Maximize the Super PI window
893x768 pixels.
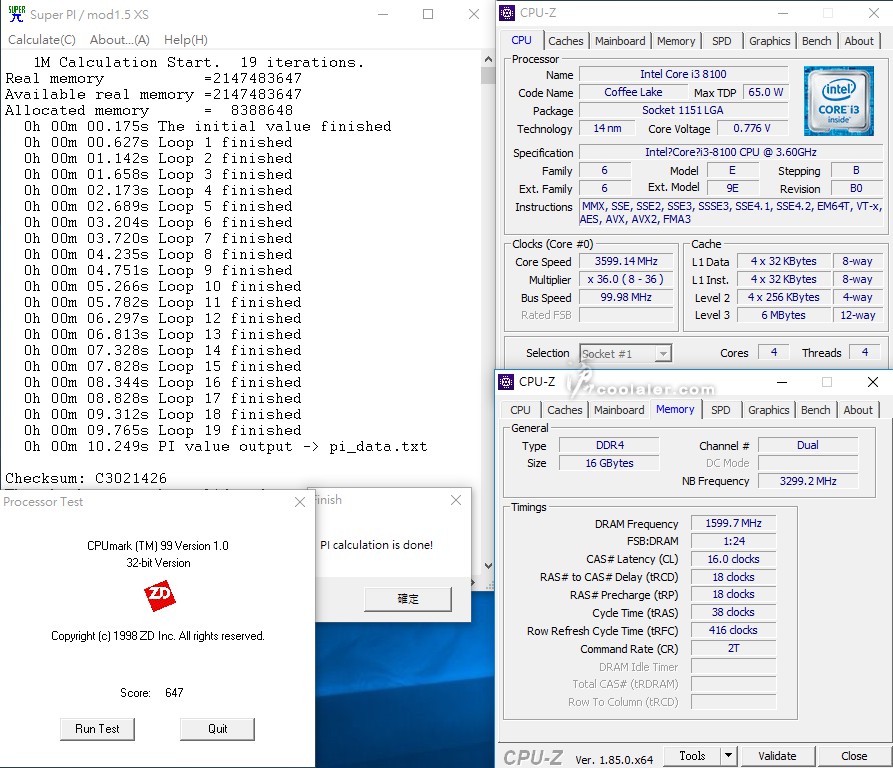click(x=428, y=14)
